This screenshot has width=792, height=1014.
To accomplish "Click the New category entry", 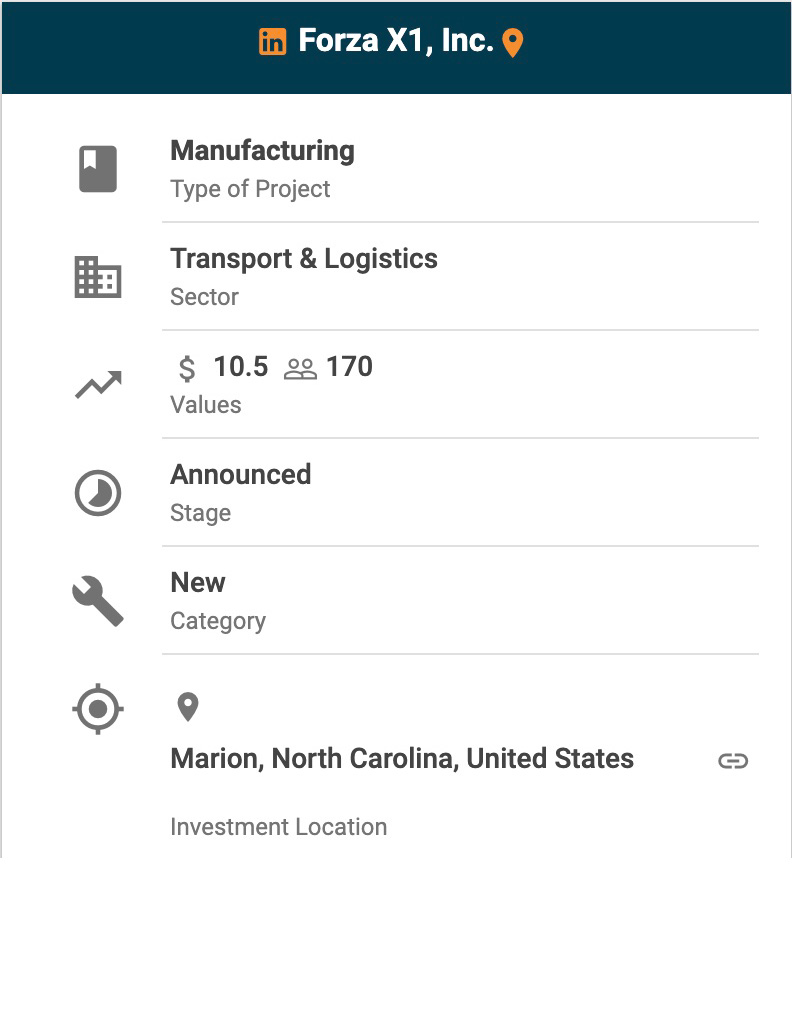I will (198, 583).
